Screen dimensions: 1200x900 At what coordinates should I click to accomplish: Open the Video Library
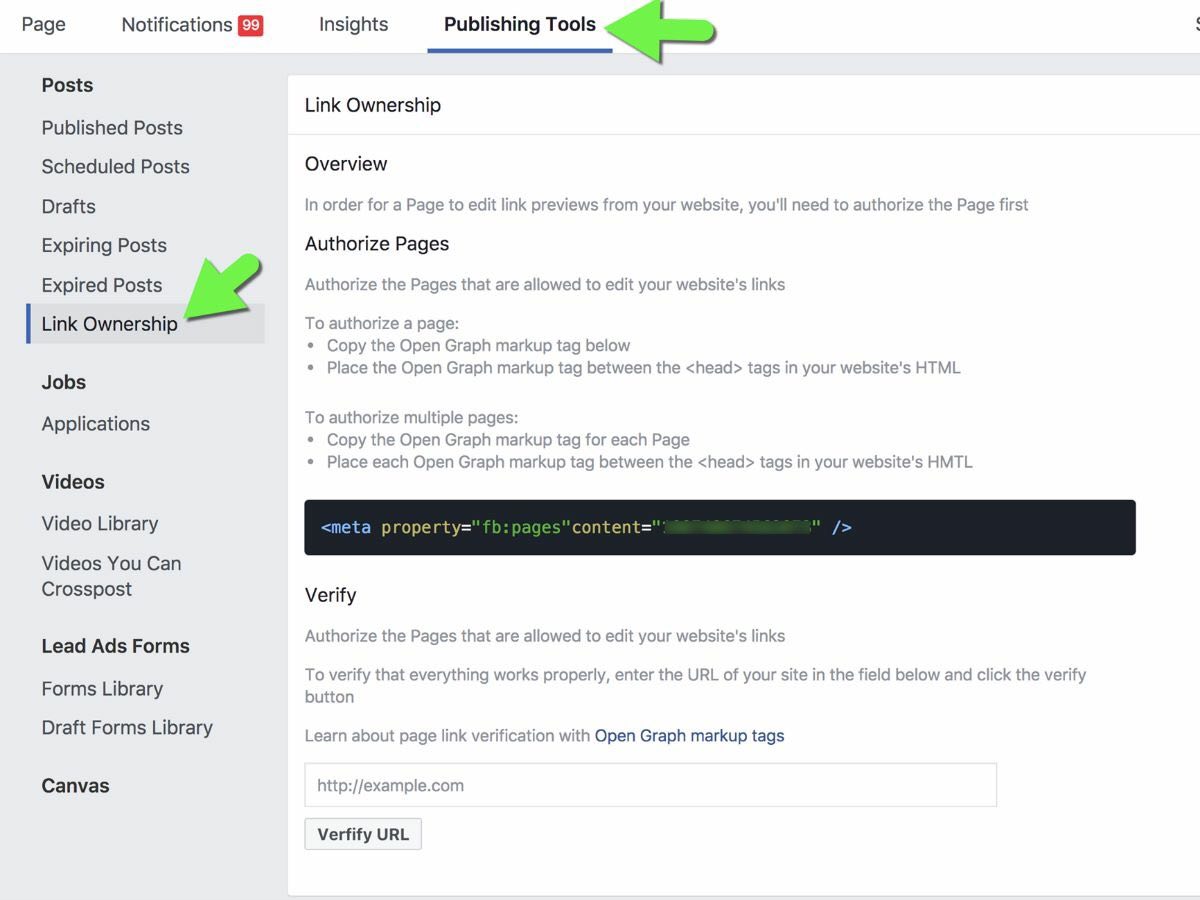100,524
